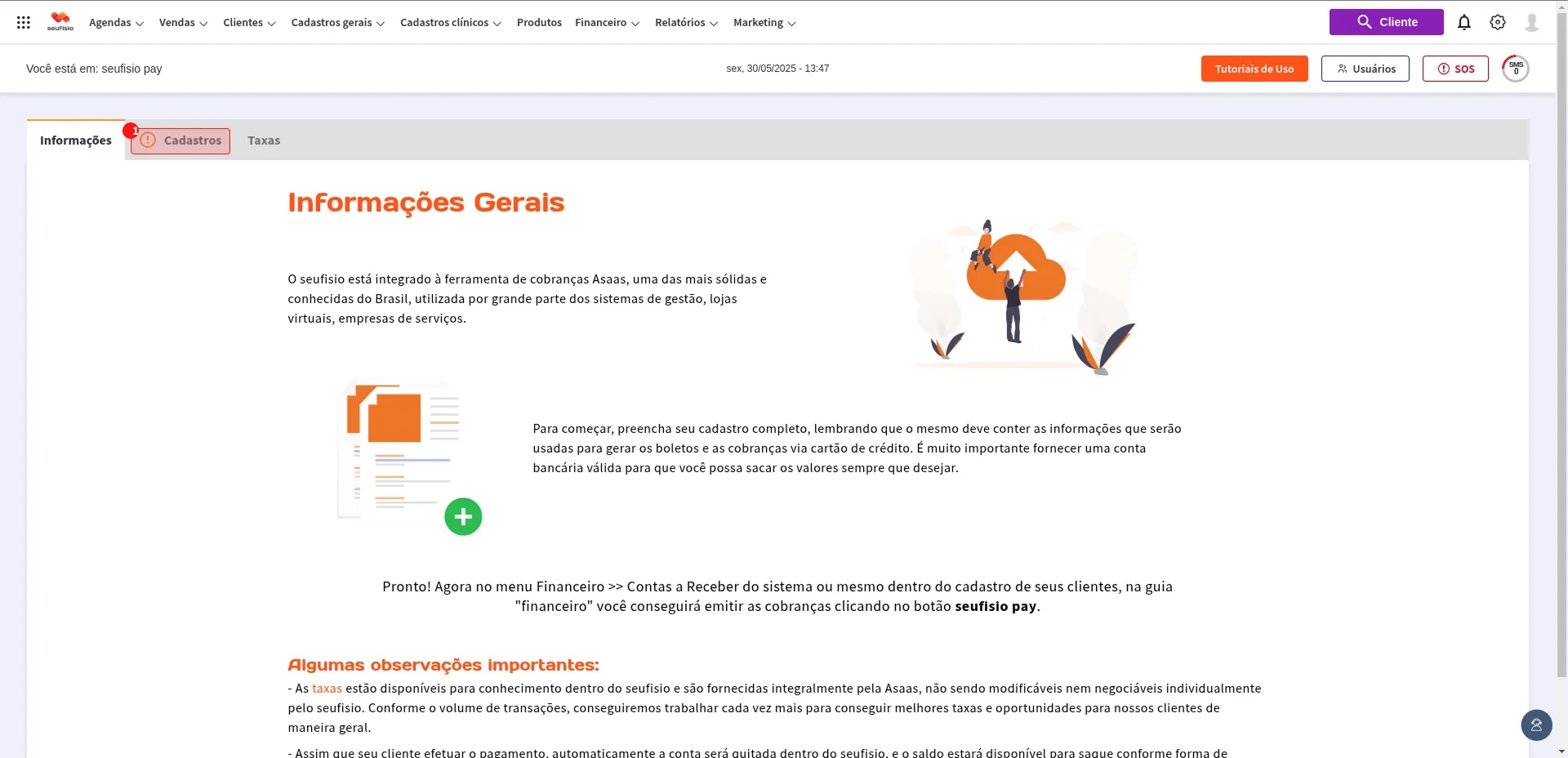The image size is (1568, 758).
Task: Open the Financeiro dropdown menu
Action: (x=607, y=23)
